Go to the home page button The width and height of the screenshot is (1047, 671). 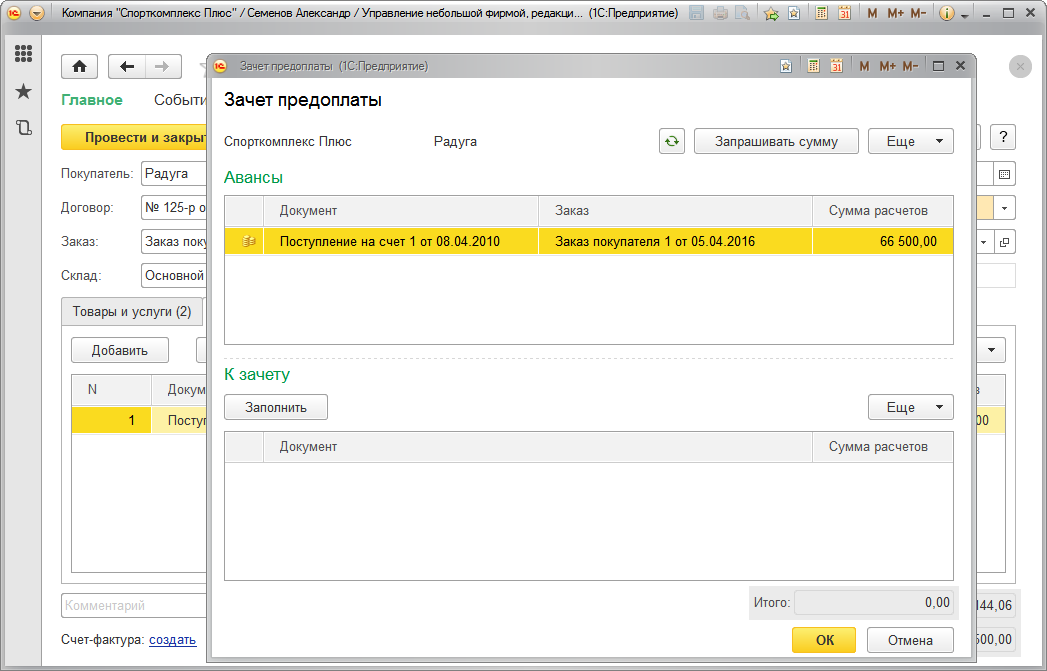[79, 66]
